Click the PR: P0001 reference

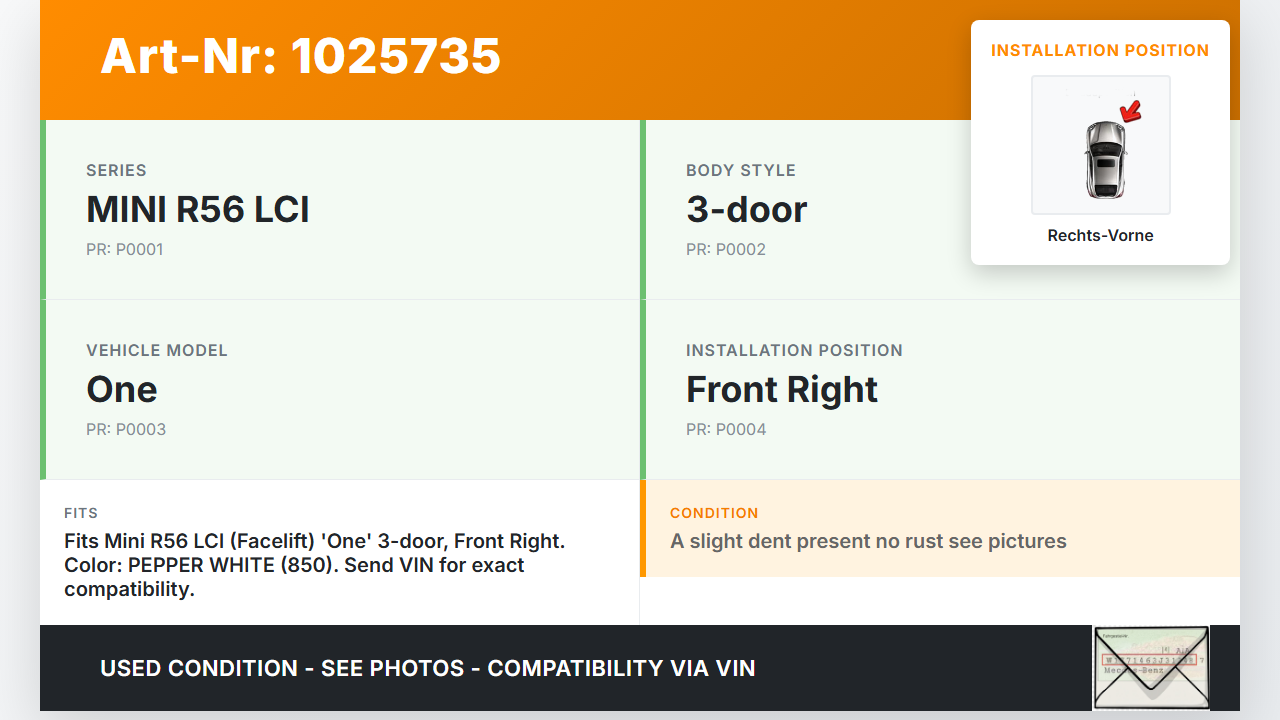(x=125, y=250)
